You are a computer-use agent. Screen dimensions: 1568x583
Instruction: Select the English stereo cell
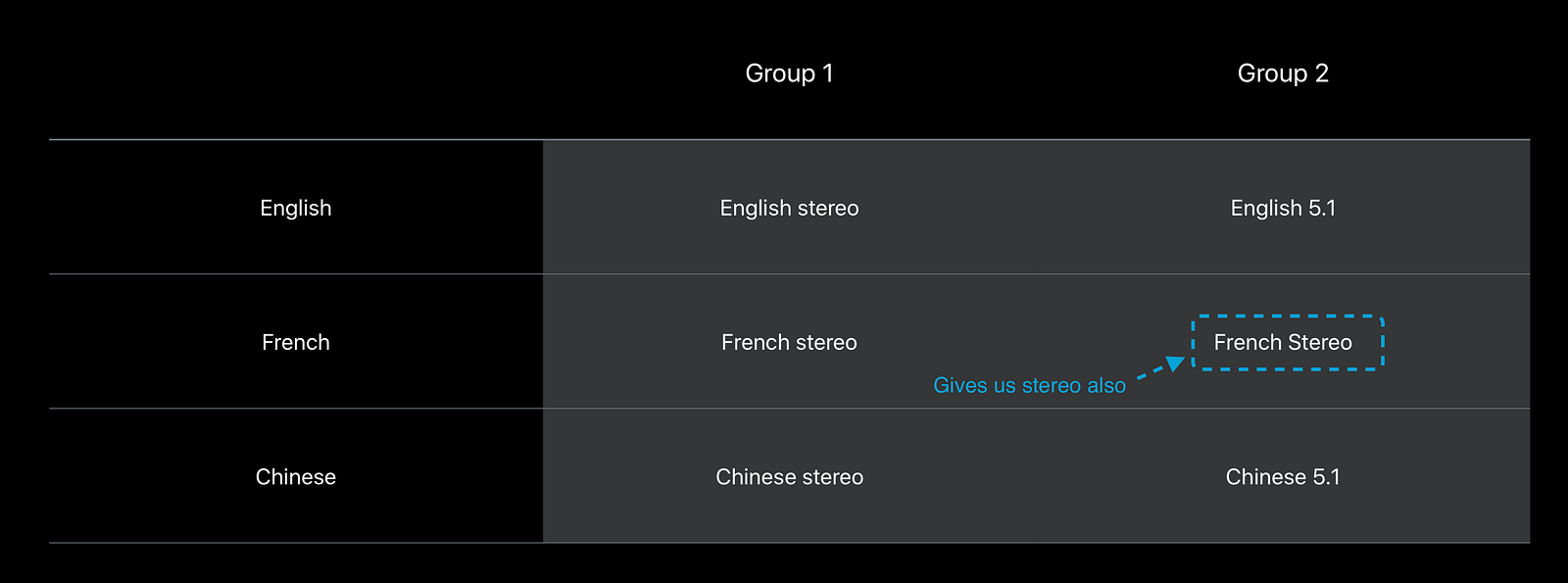click(x=789, y=208)
